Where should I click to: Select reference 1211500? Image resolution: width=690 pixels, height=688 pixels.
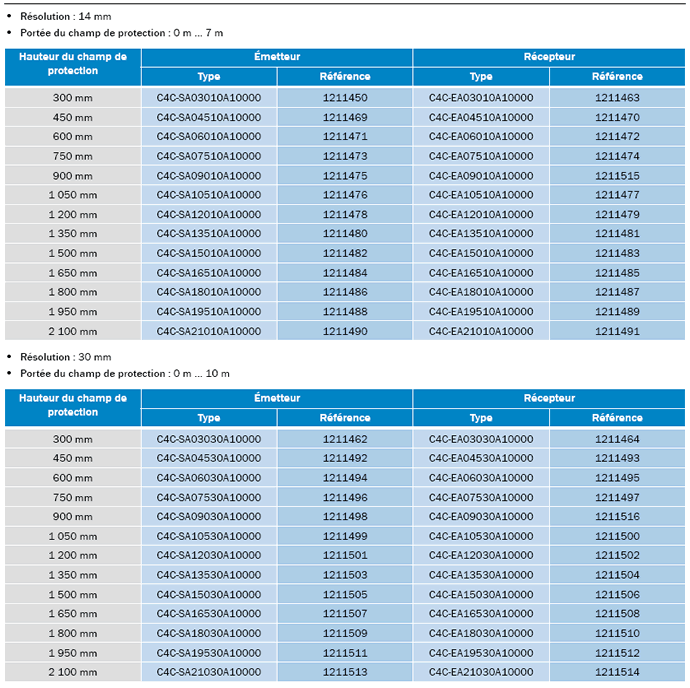pyautogui.click(x=617, y=537)
